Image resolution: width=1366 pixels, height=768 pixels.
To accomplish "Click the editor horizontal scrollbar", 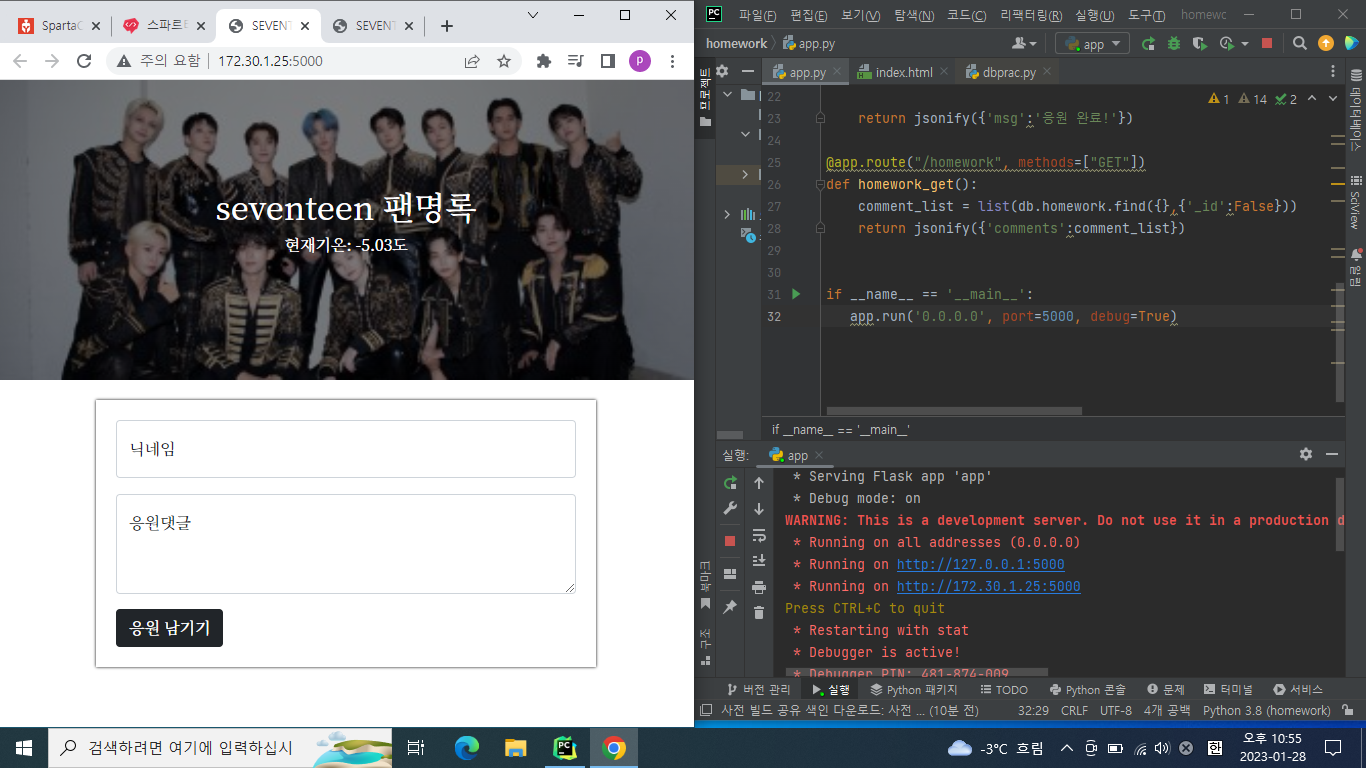I will (x=954, y=411).
